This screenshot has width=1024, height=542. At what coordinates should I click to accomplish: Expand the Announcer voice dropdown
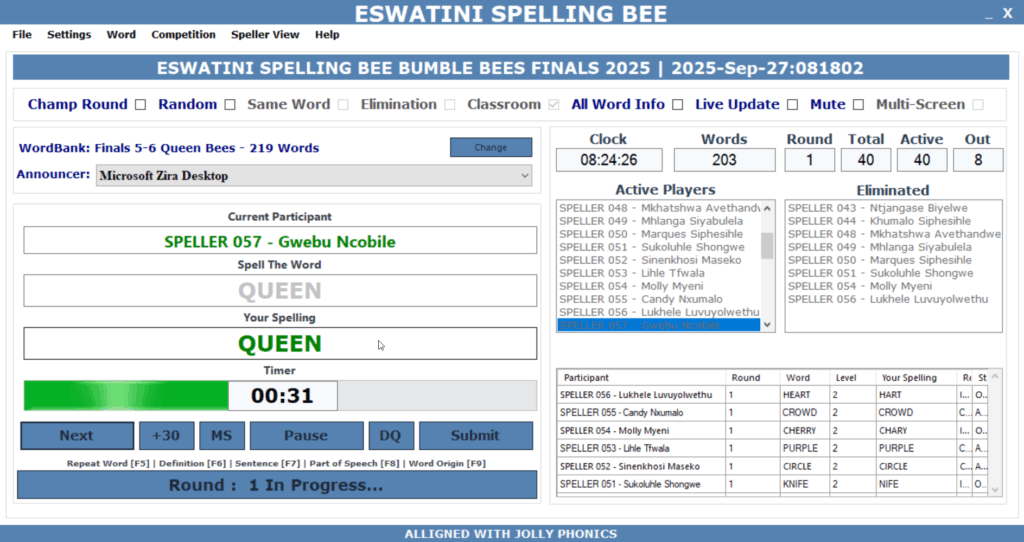coord(525,176)
